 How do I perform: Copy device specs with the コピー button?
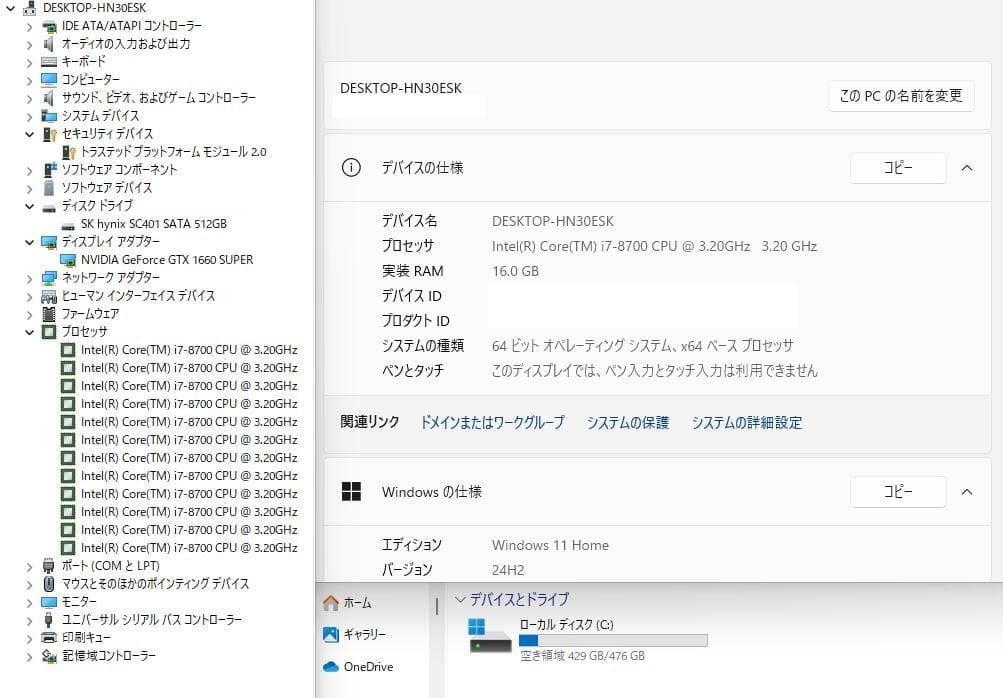click(897, 168)
